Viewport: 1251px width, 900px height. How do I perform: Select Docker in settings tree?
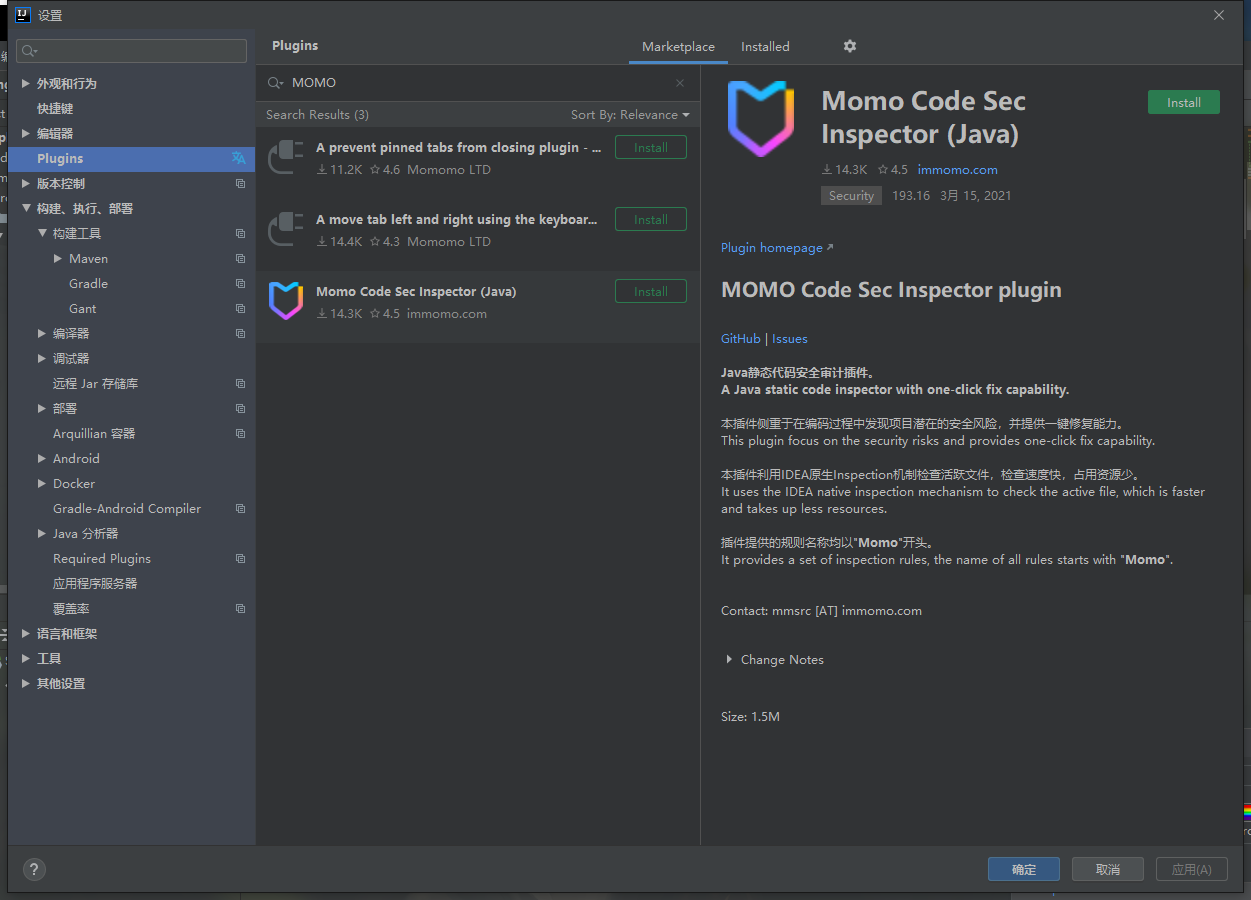coord(74,483)
